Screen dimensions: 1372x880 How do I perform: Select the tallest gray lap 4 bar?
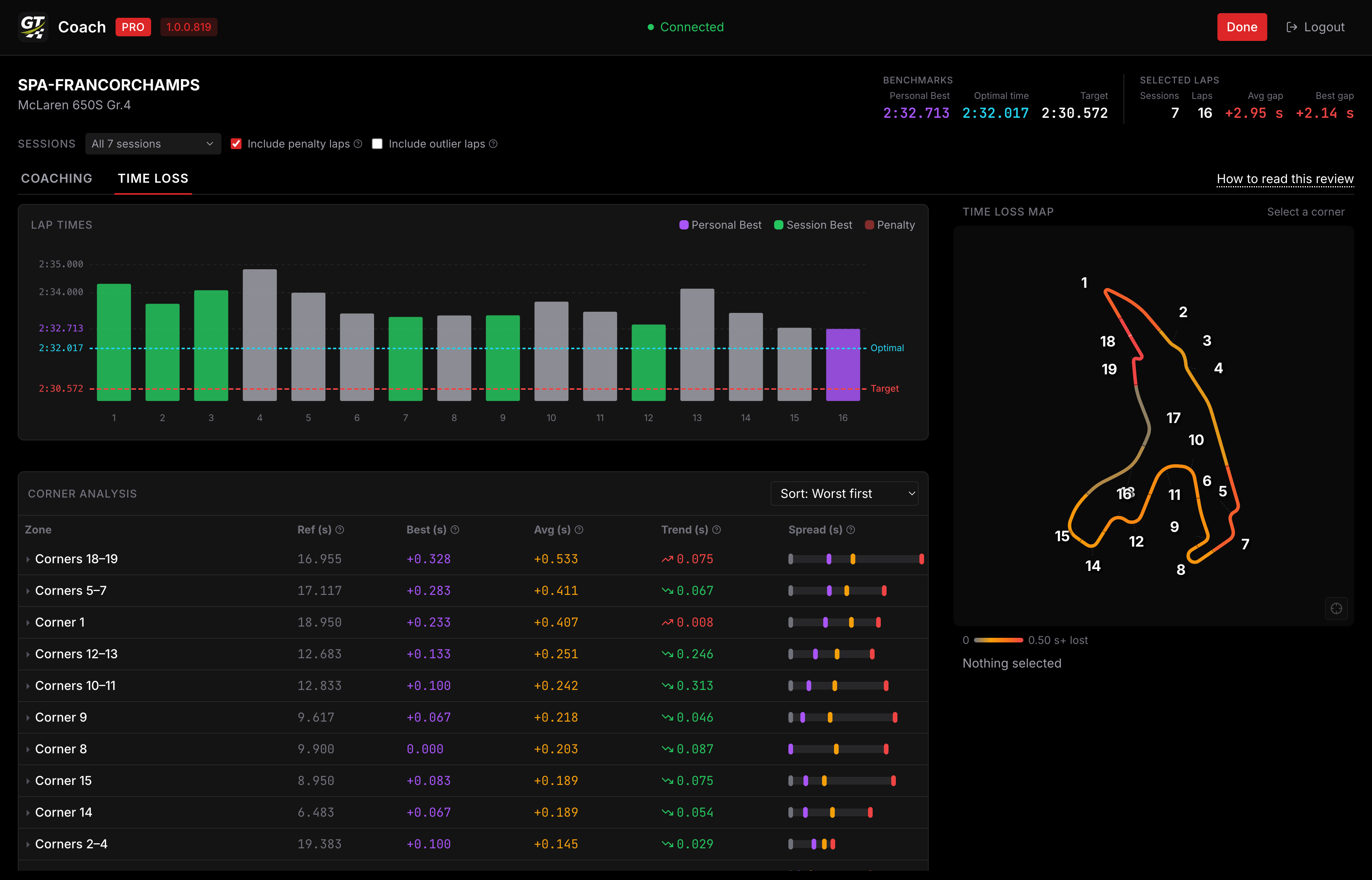(x=260, y=335)
